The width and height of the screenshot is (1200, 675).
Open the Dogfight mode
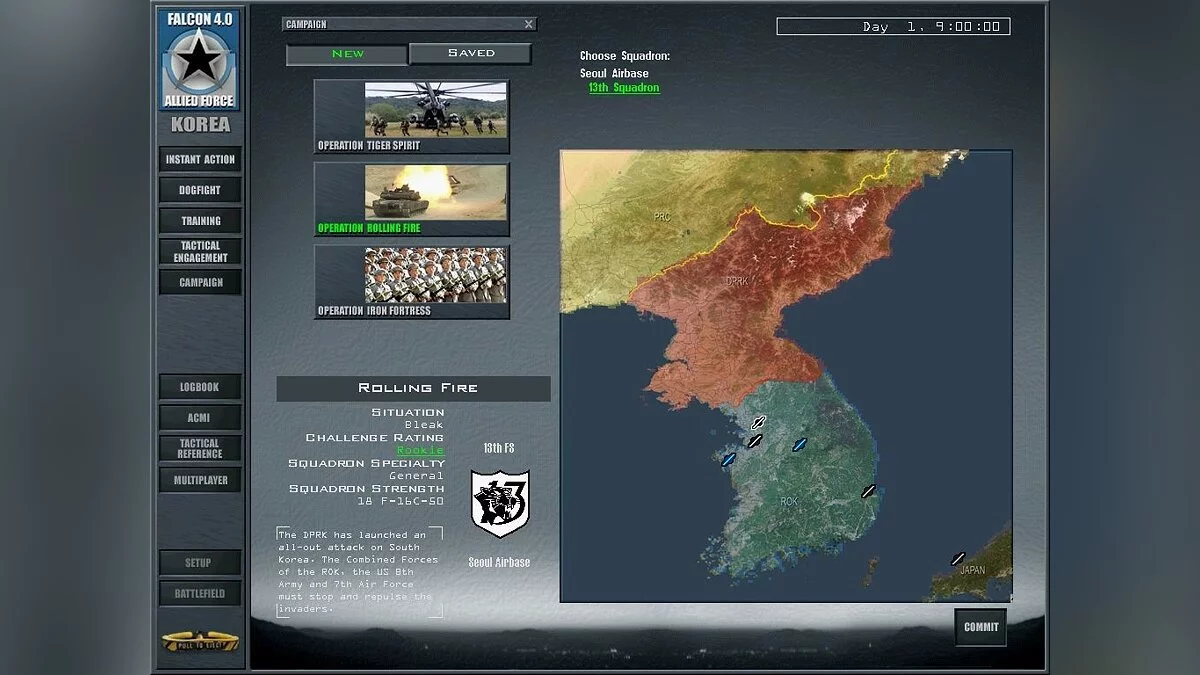pos(200,190)
